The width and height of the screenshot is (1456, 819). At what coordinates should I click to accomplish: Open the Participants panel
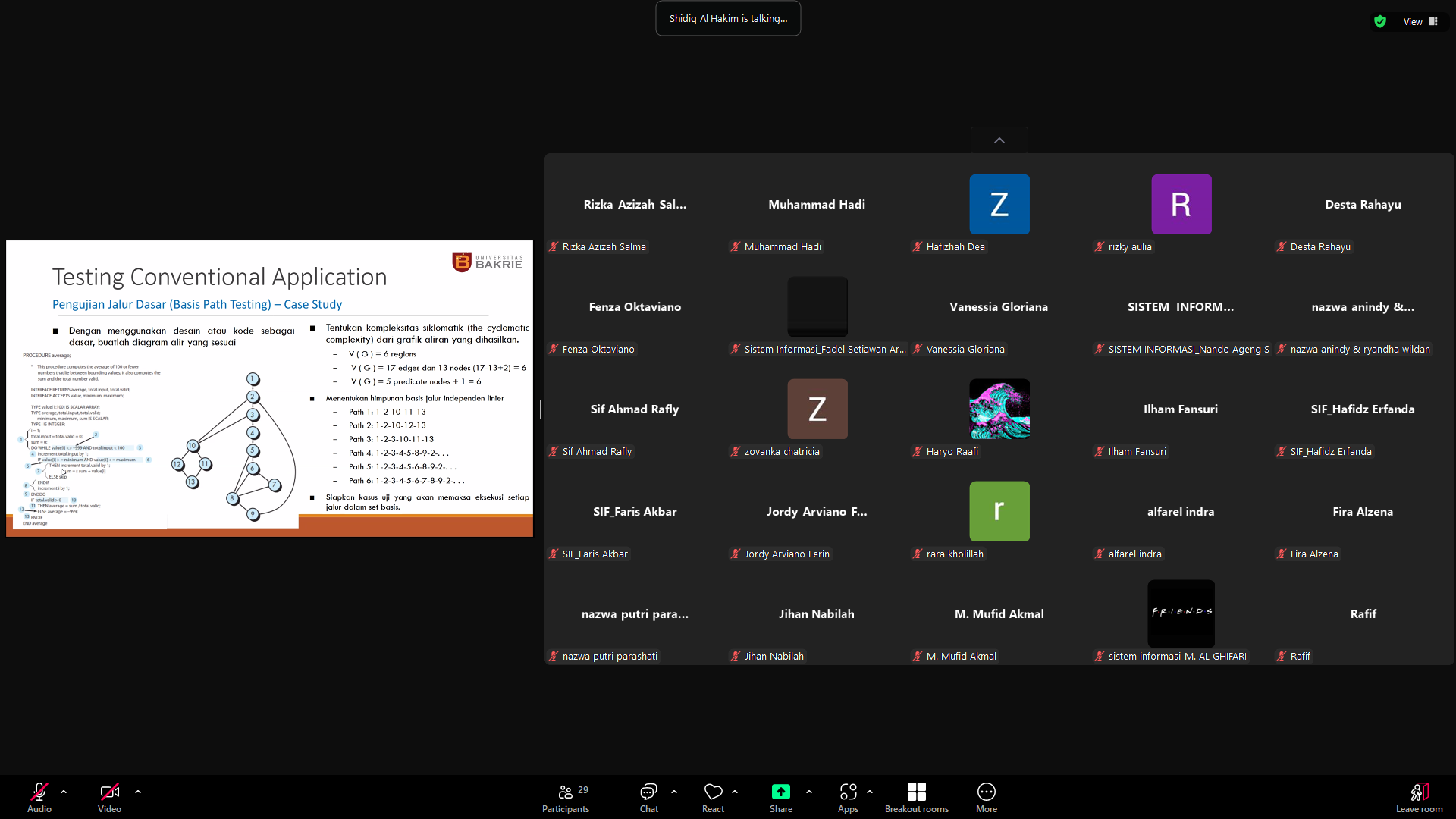pos(566,797)
